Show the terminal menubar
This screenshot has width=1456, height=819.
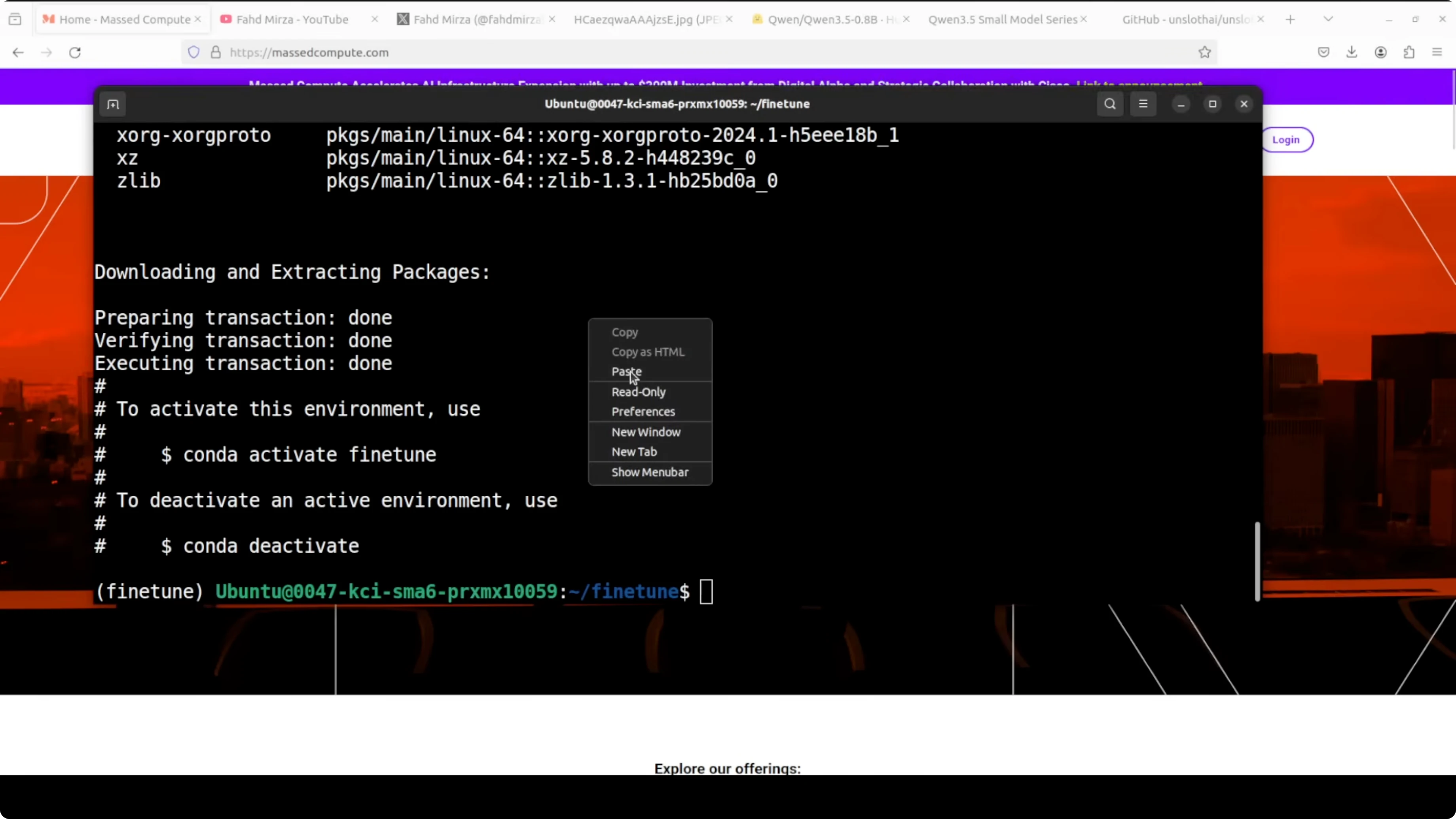point(649,472)
